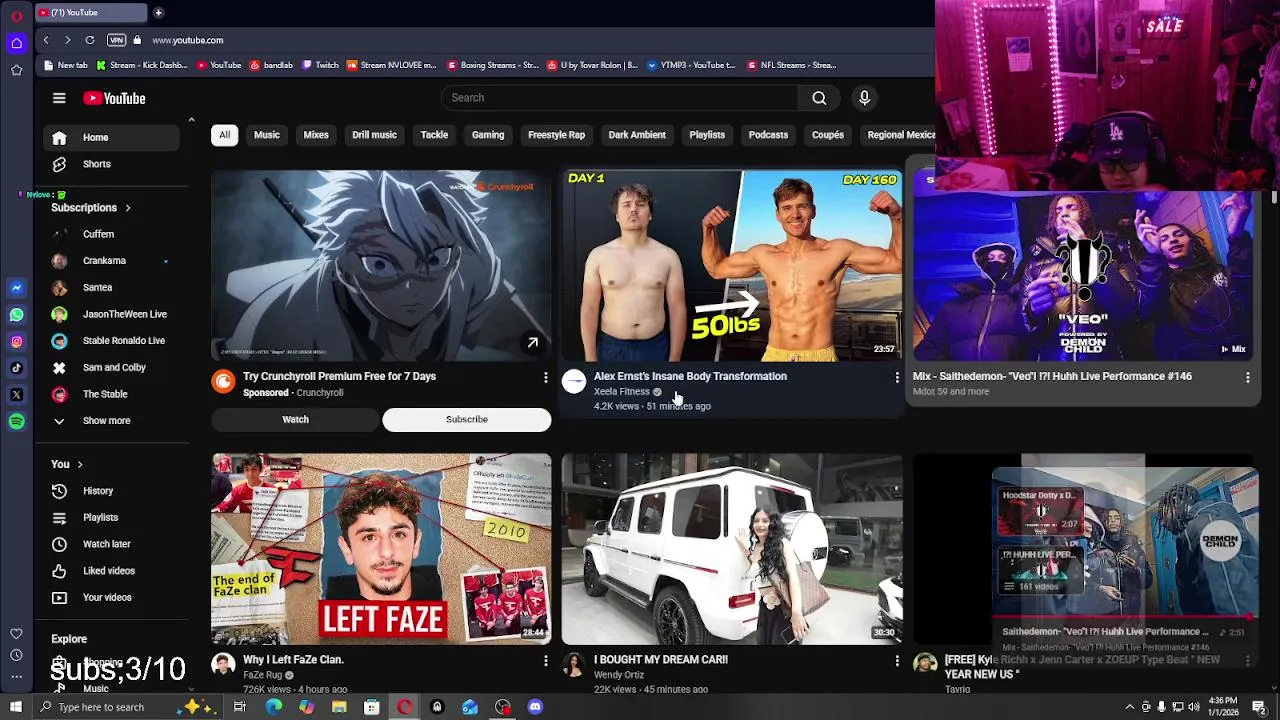
Task: Open WhatsApp in Opera's sidebar
Action: tap(16, 315)
